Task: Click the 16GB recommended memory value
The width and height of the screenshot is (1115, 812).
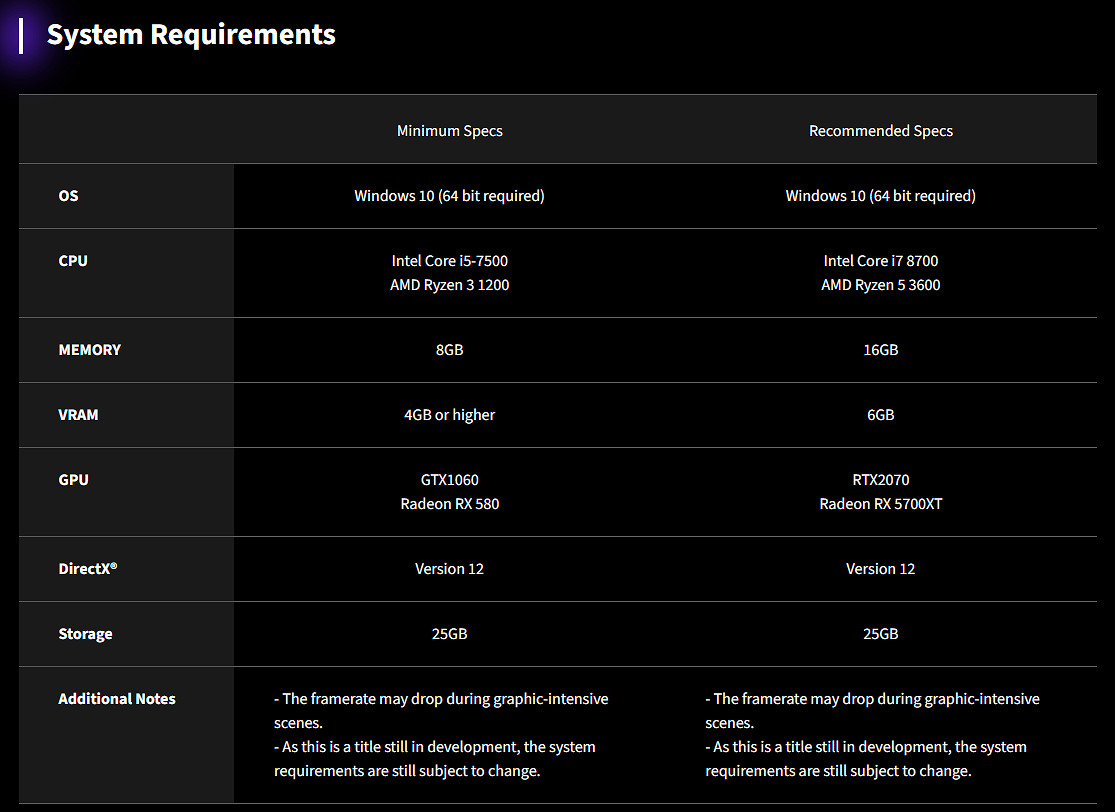Action: point(880,350)
